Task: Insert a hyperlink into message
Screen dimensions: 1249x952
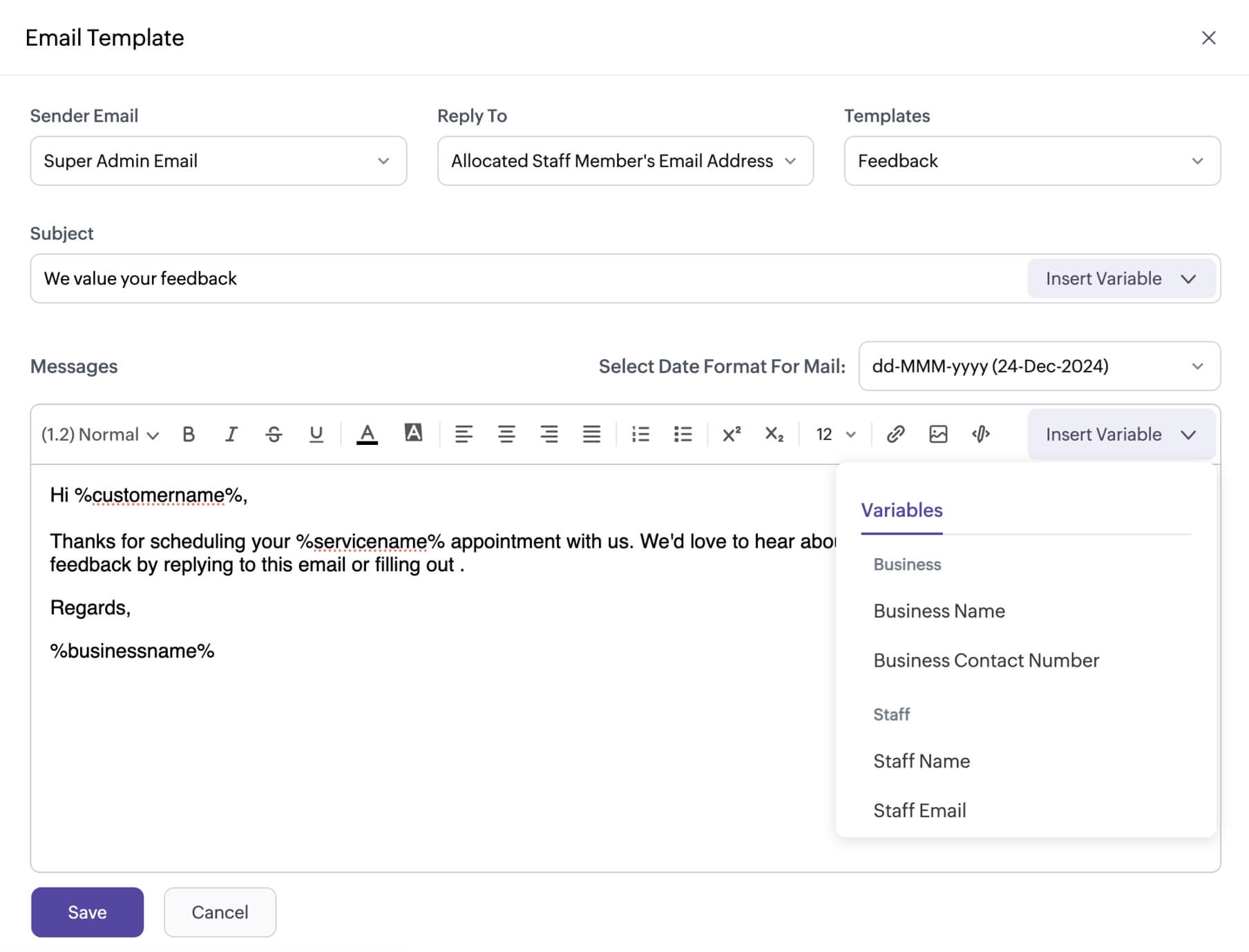Action: (x=895, y=435)
